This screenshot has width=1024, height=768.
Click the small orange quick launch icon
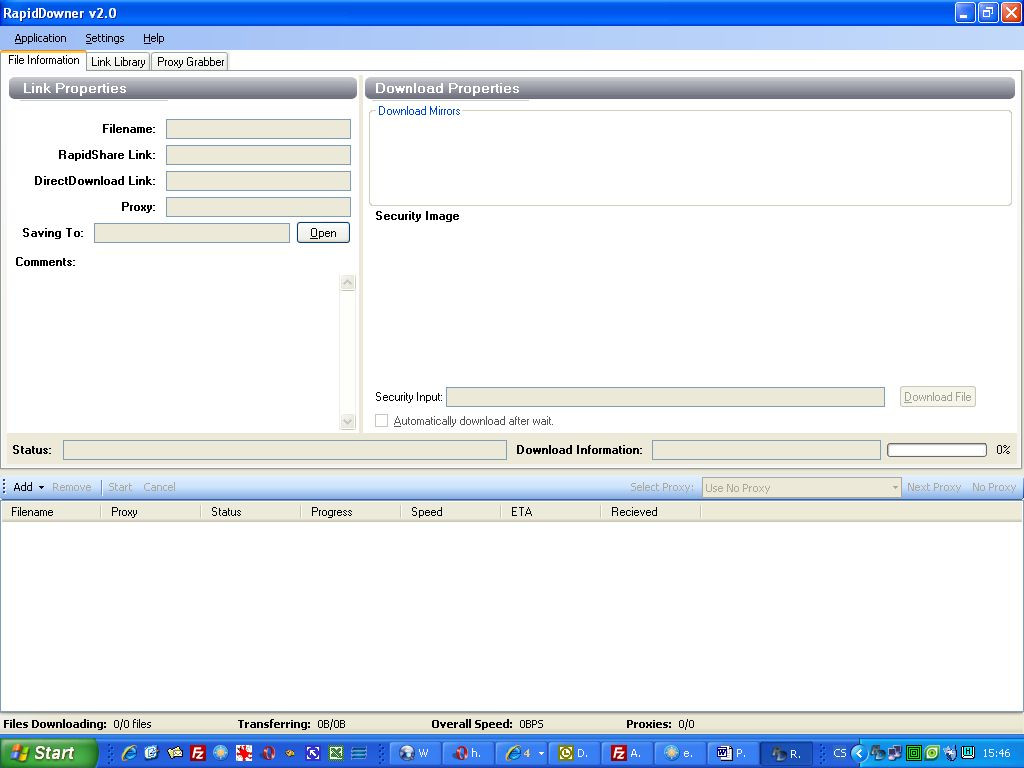coord(290,753)
